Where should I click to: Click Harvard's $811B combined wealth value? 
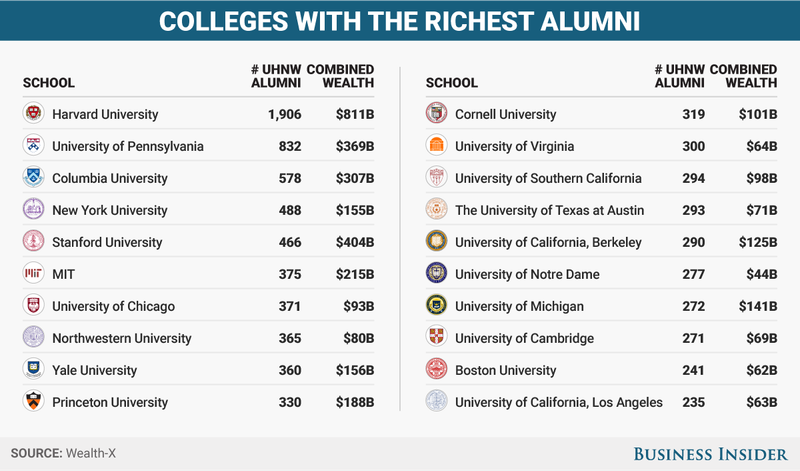click(x=355, y=114)
